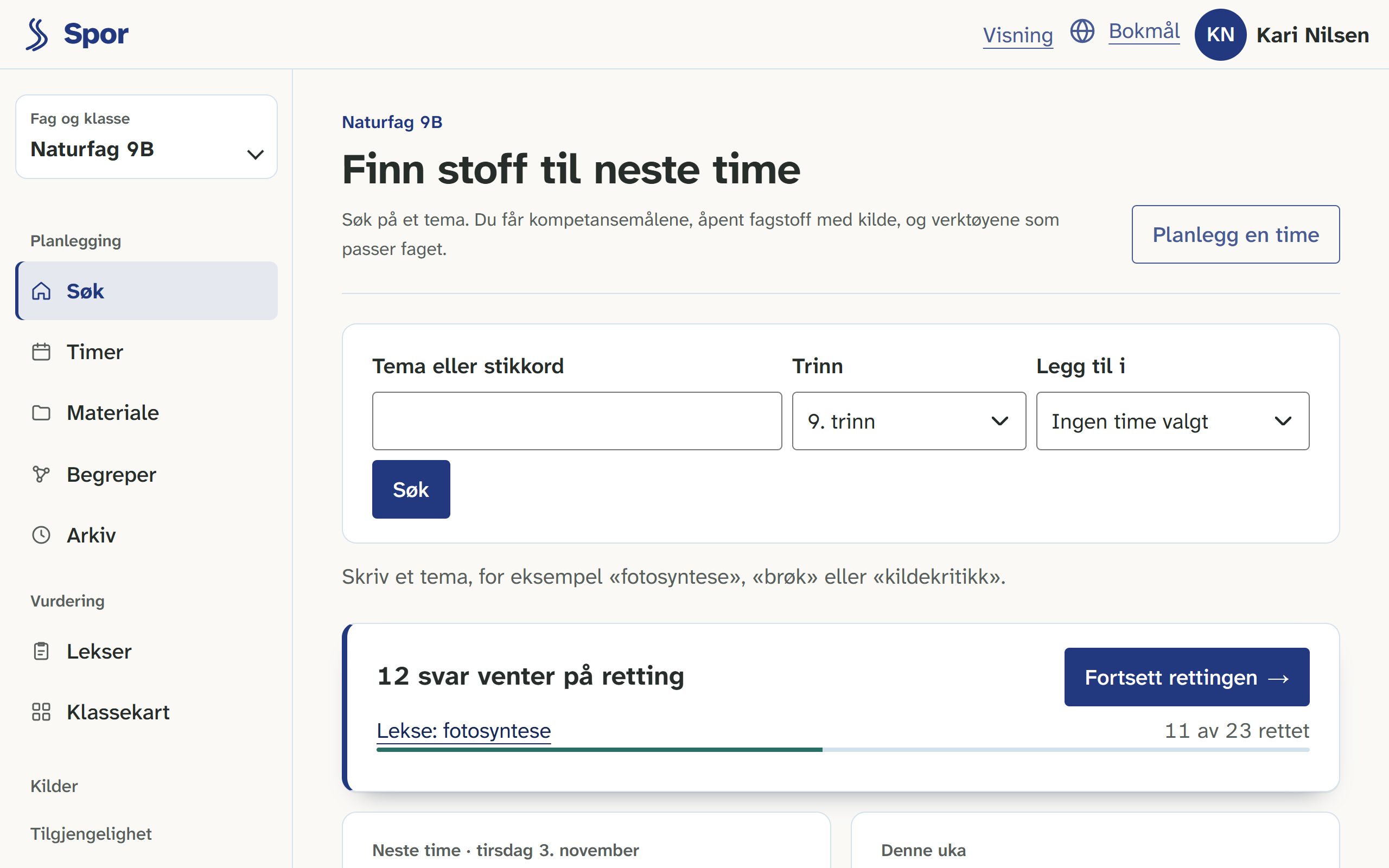Click the 11 av 23 rettet text
Image resolution: width=1389 pixels, height=868 pixels.
1237,730
